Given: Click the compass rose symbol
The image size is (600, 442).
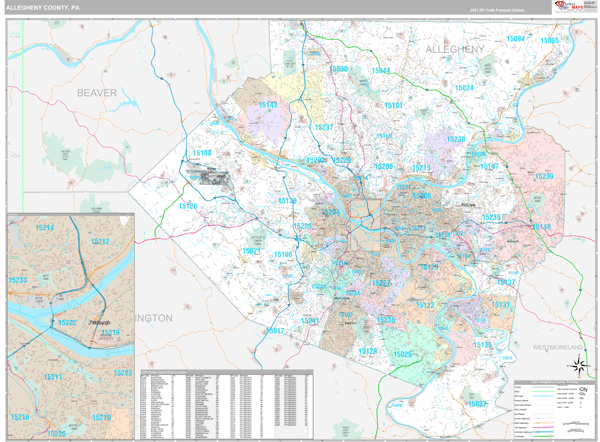Looking at the screenshot, I should 579,365.
